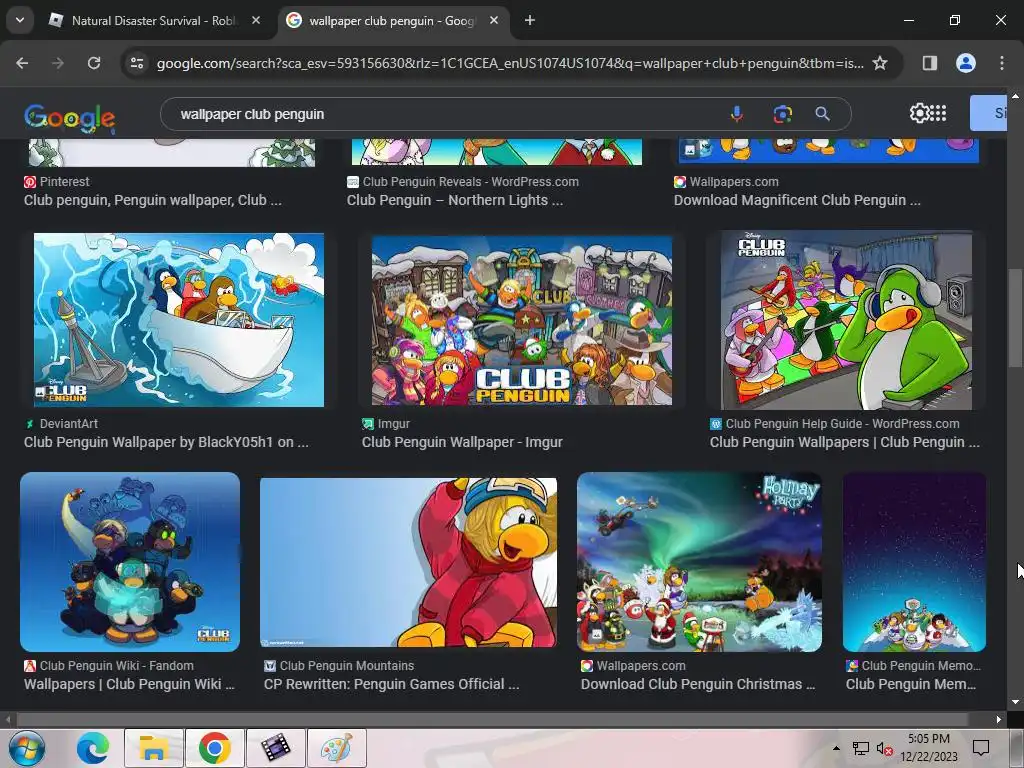The width and height of the screenshot is (1024, 768).
Task: Click the vertical page scrollbar thumb
Action: (x=1015, y=317)
